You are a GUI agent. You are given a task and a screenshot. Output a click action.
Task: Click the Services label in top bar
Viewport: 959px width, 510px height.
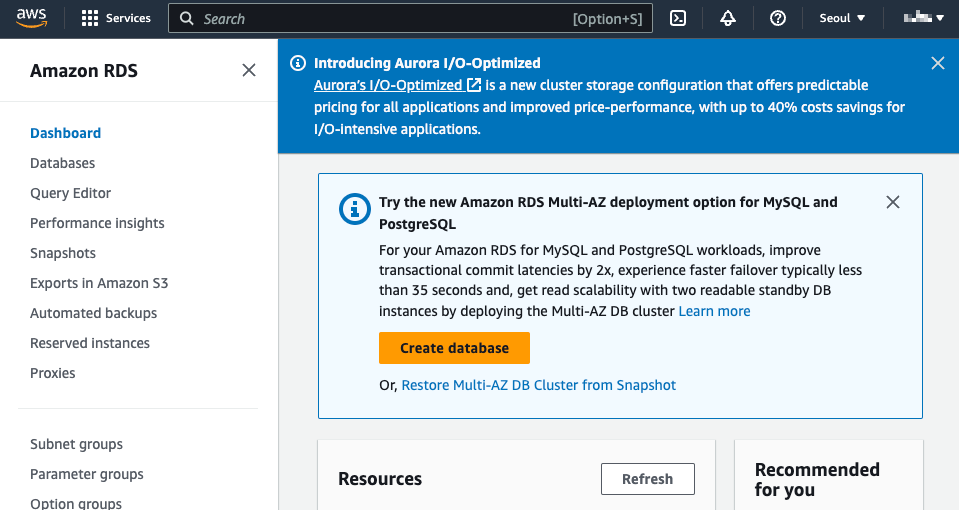pyautogui.click(x=128, y=18)
